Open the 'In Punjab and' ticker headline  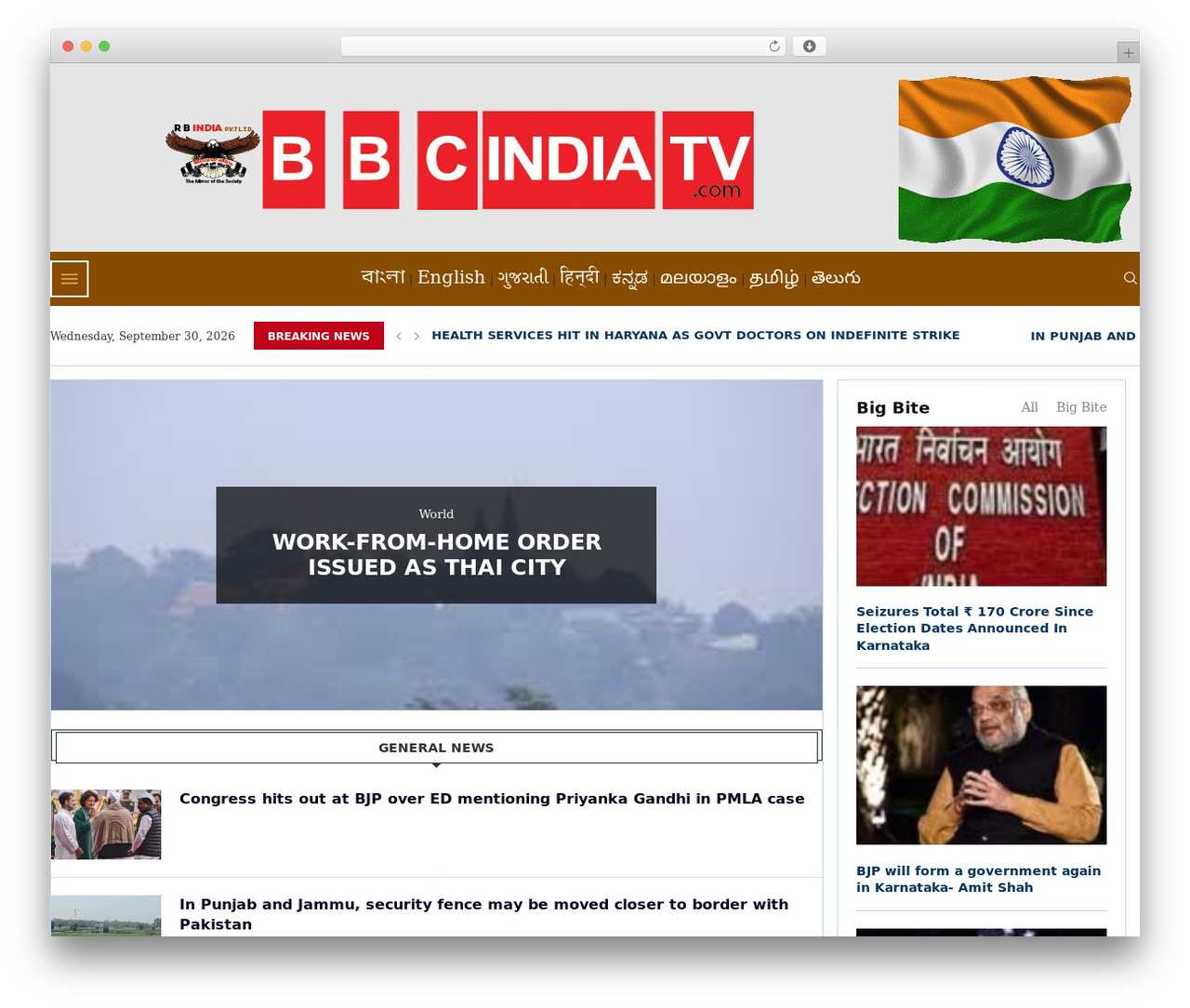point(1083,336)
